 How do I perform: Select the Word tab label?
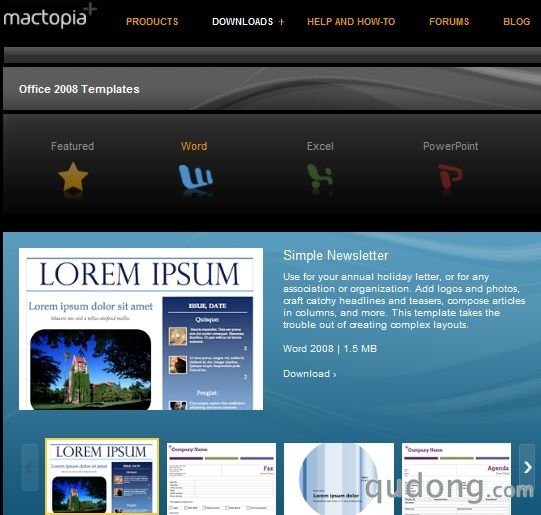tap(194, 146)
